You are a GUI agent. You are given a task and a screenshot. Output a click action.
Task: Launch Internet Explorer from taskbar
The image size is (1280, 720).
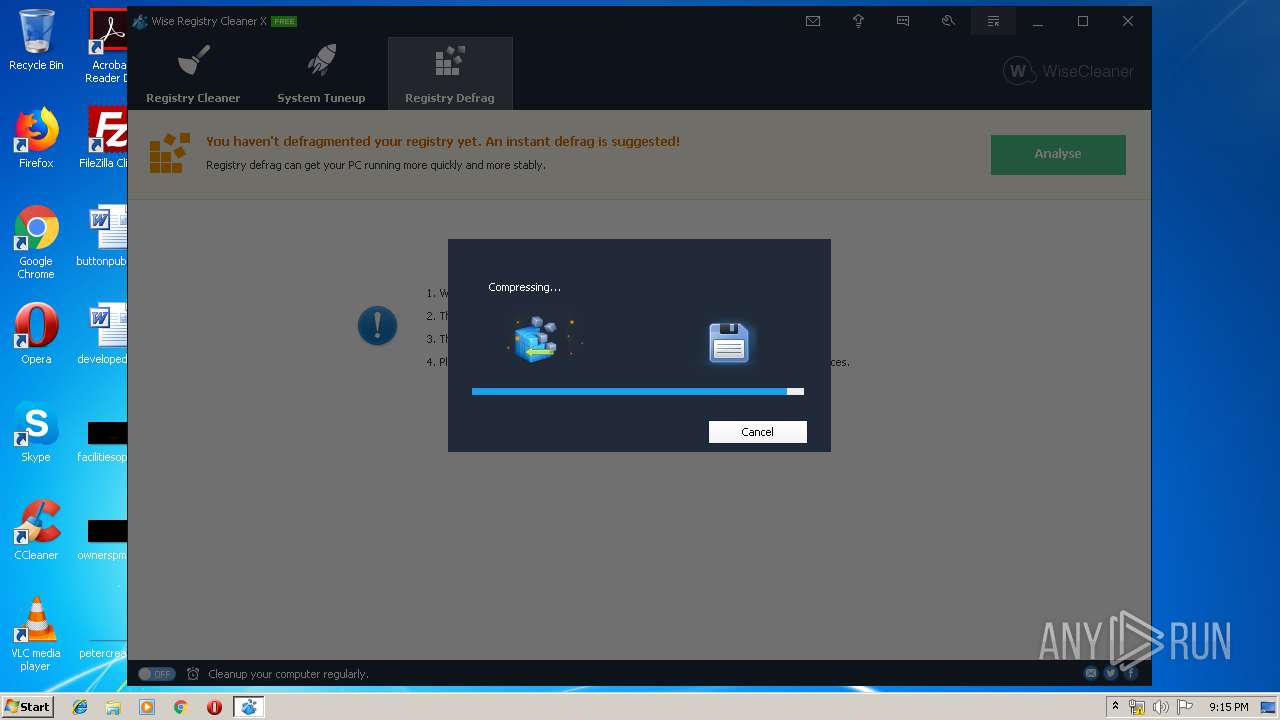[x=80, y=707]
